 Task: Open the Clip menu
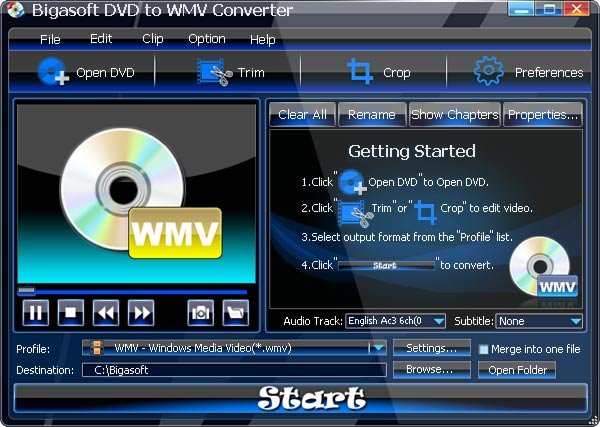point(153,39)
